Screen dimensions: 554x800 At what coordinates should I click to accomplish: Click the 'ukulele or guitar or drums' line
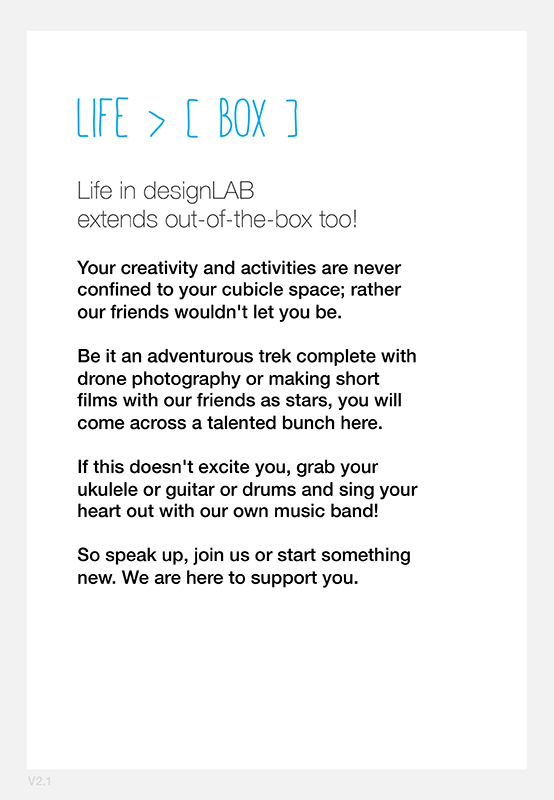[x=247, y=490]
